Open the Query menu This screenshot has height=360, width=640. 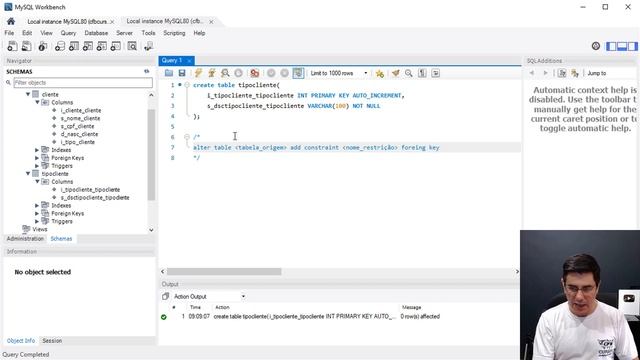68,33
